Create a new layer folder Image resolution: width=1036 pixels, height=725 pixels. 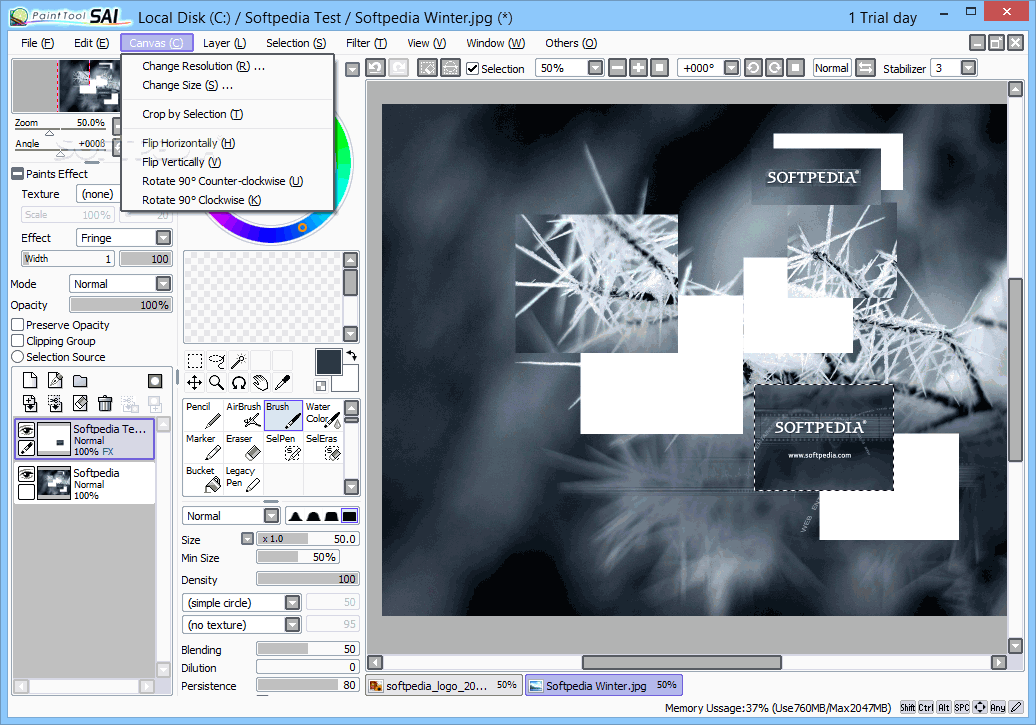point(80,381)
